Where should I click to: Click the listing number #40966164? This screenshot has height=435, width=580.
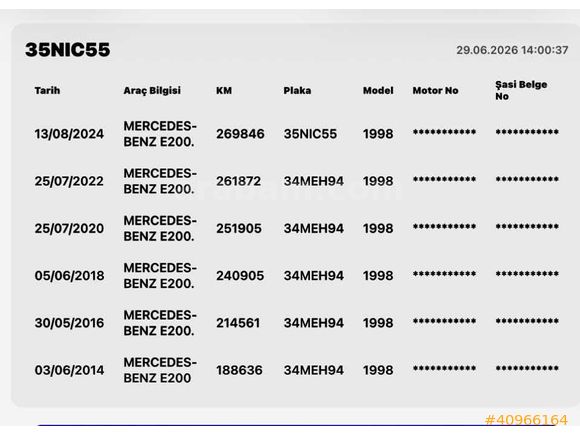pos(526,420)
